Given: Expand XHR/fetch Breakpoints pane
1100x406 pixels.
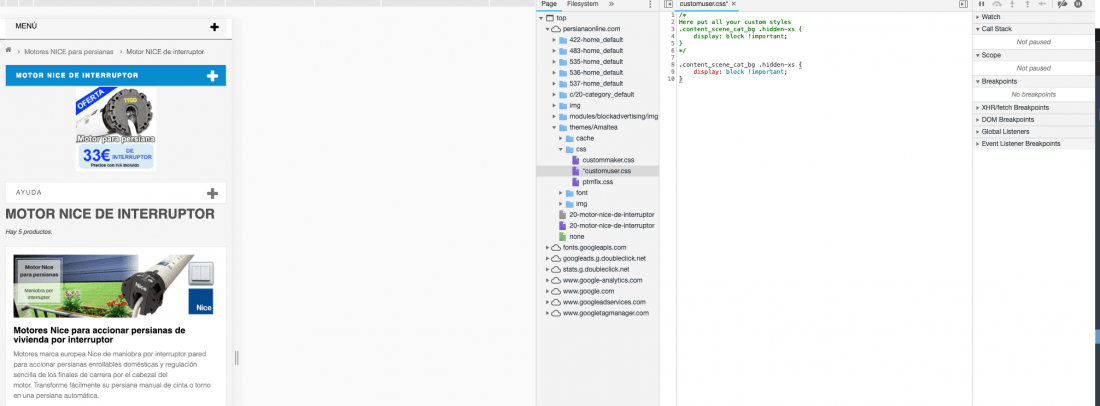Looking at the screenshot, I should [x=978, y=107].
